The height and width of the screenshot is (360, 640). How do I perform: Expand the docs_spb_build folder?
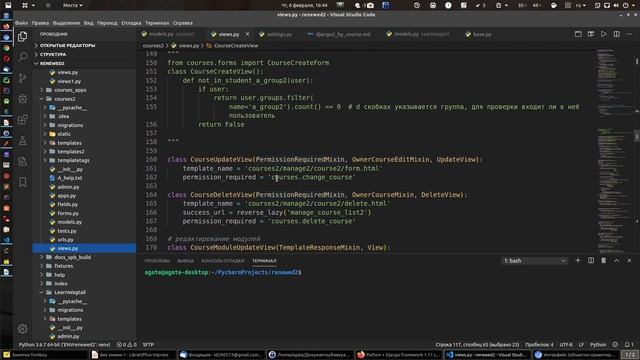[72, 257]
